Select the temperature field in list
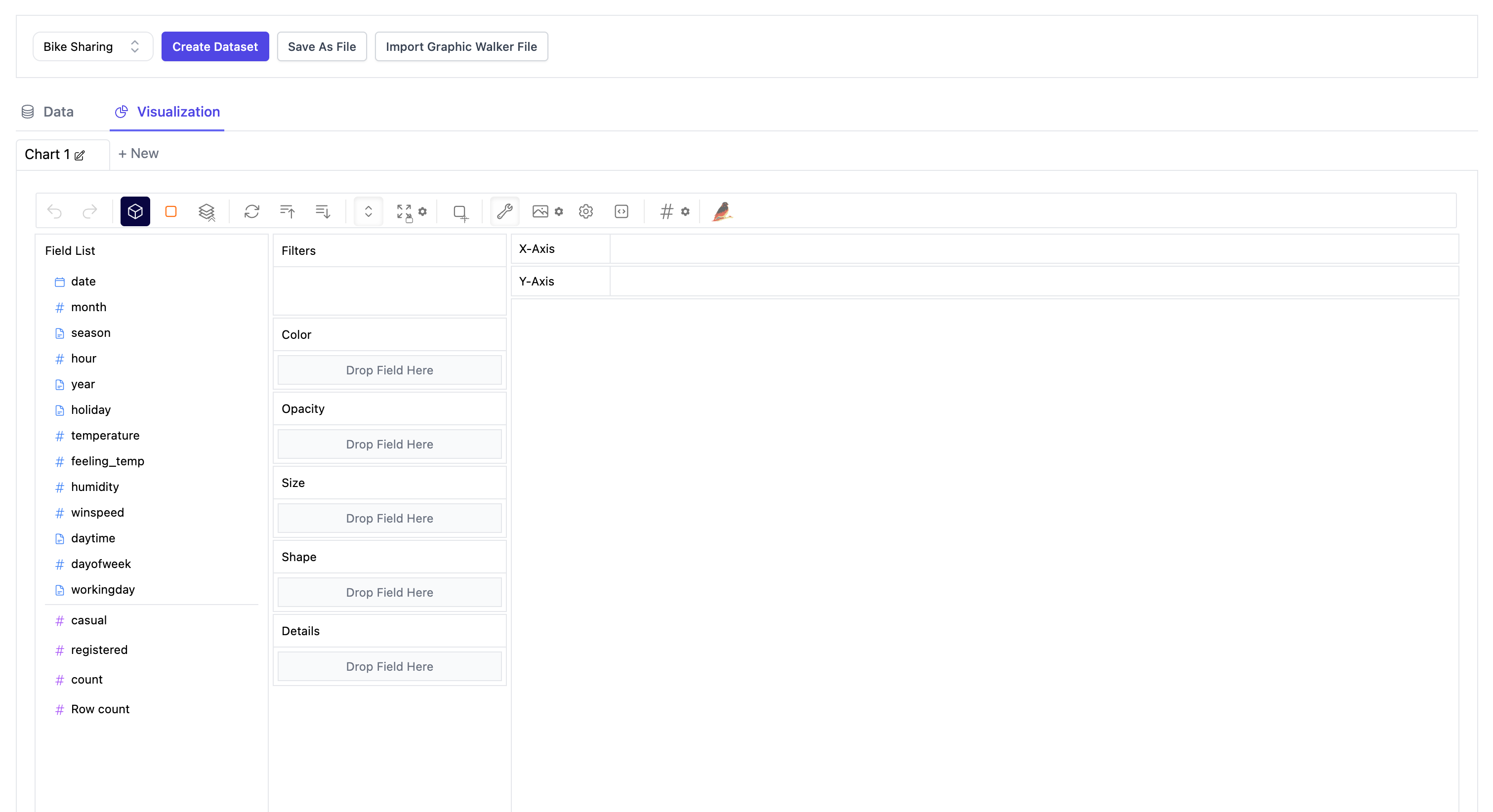This screenshot has width=1493, height=812. (x=105, y=435)
